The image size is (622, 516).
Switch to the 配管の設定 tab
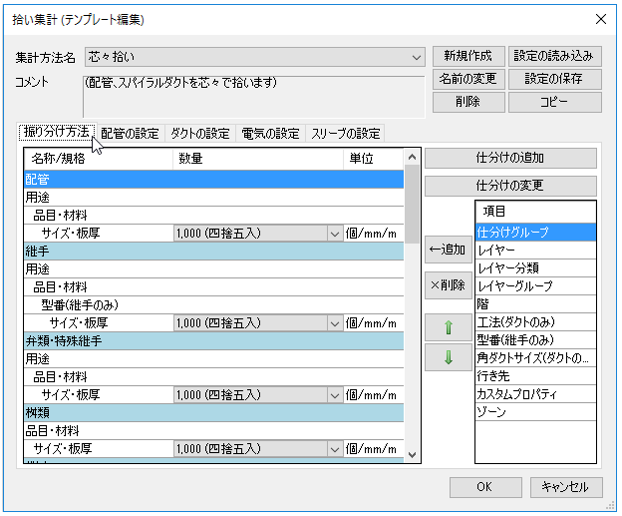(130, 134)
